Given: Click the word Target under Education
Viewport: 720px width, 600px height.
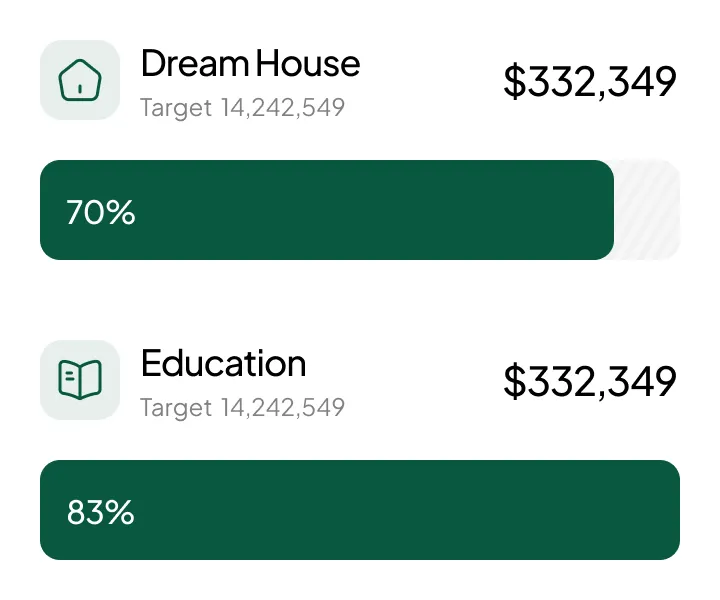Looking at the screenshot, I should point(176,408).
